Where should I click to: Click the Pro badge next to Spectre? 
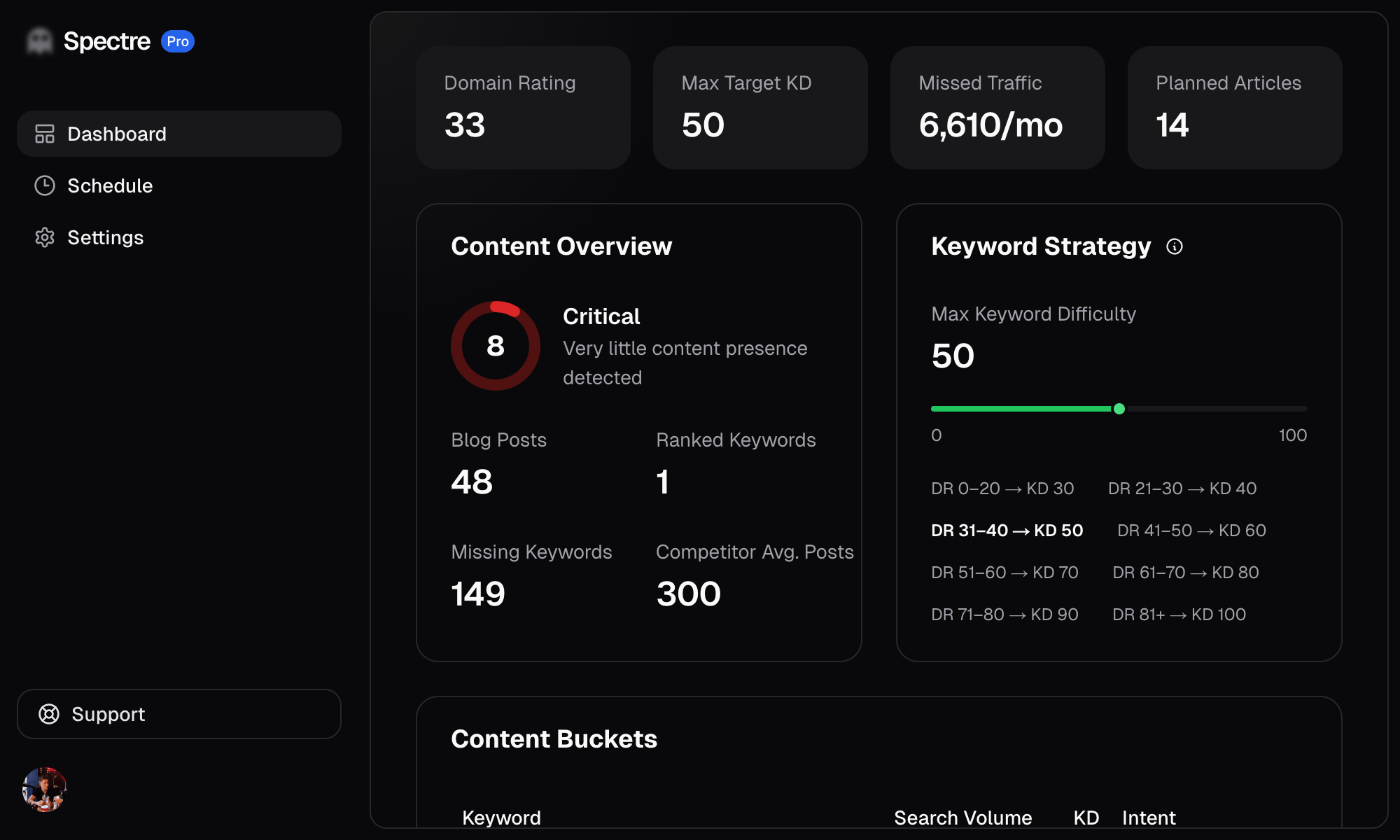[179, 41]
